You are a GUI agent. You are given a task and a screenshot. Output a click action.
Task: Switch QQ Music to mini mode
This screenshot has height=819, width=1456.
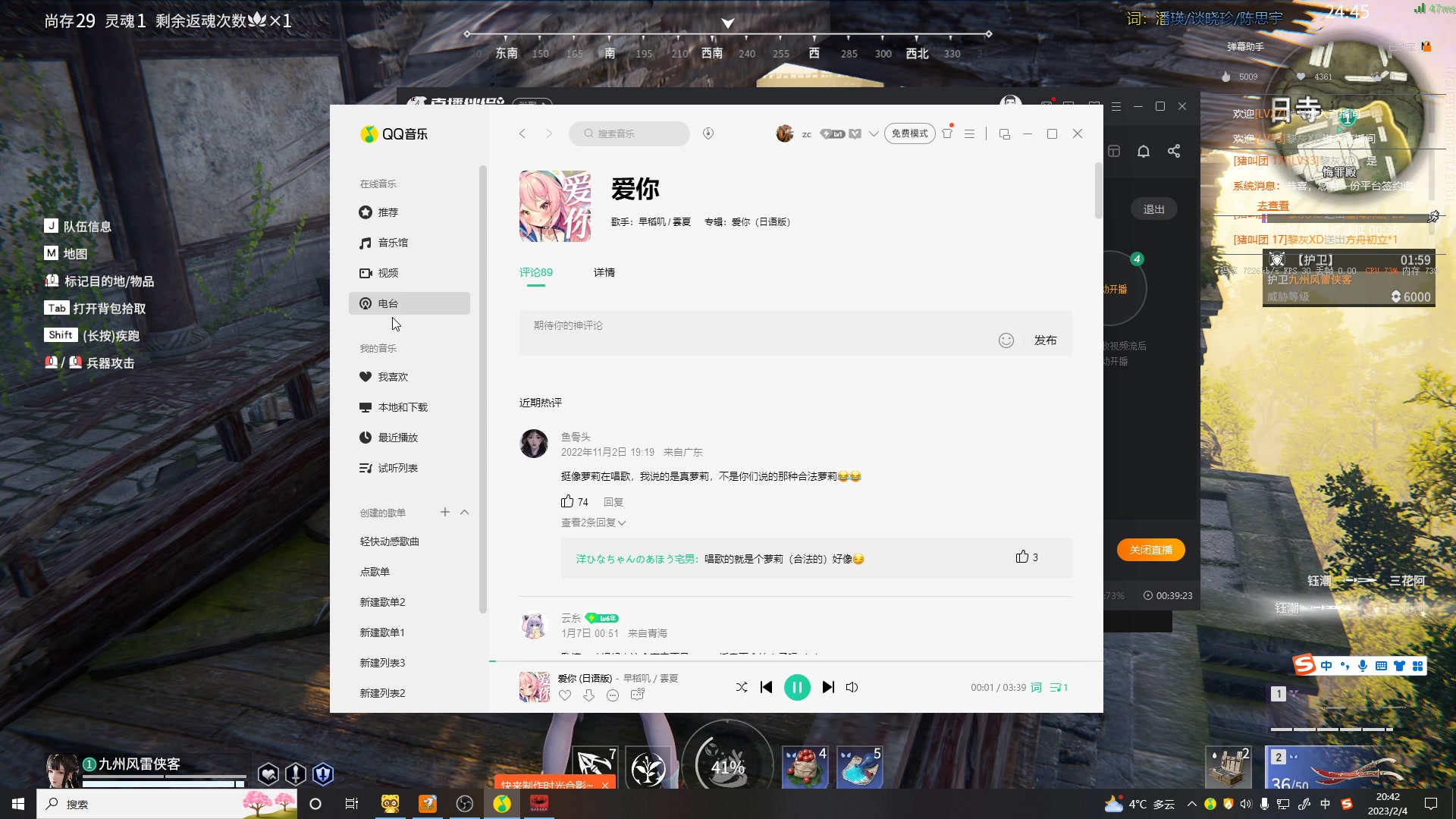[1005, 133]
